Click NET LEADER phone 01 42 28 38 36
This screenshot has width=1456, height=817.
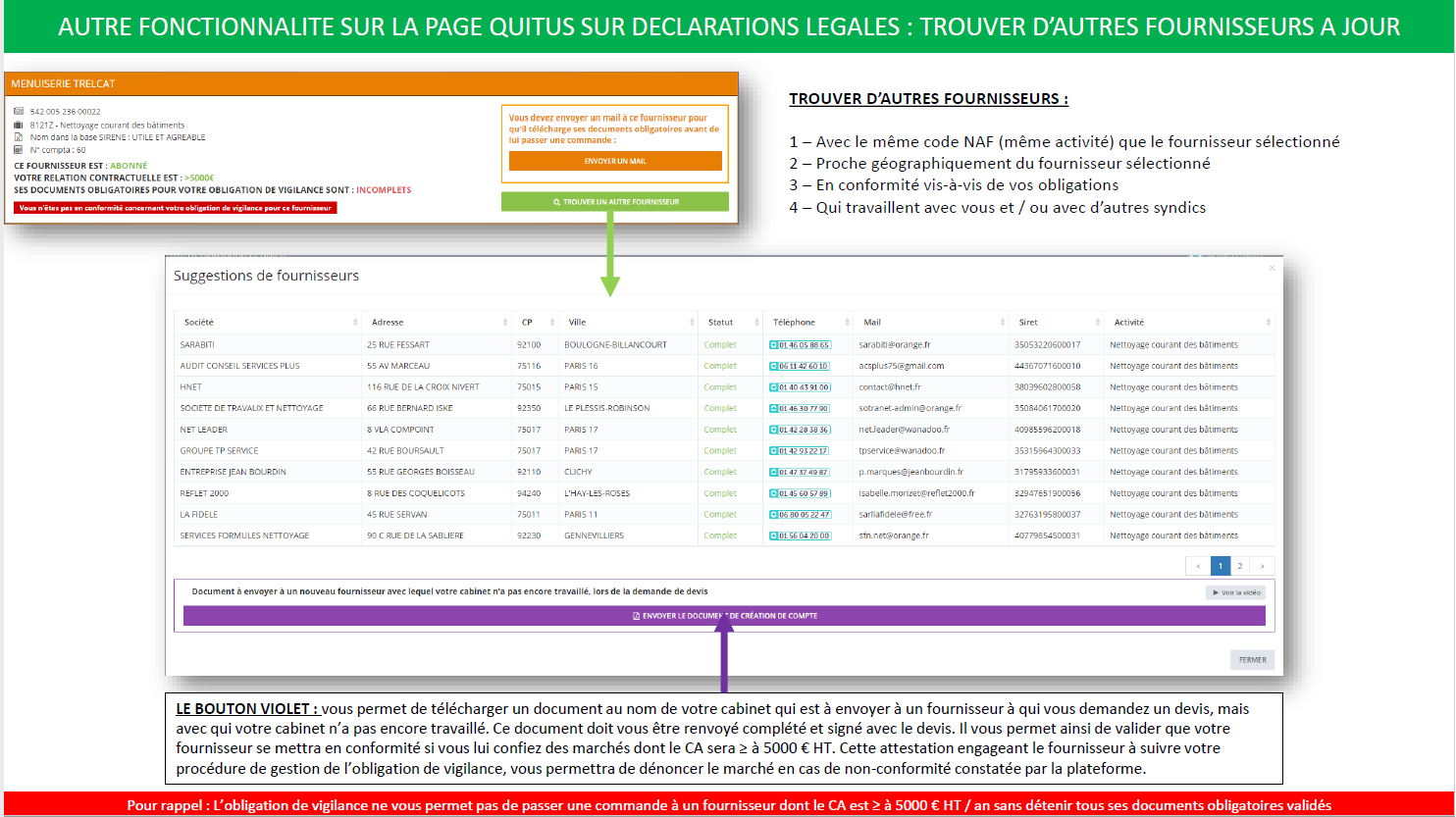pyautogui.click(x=800, y=430)
